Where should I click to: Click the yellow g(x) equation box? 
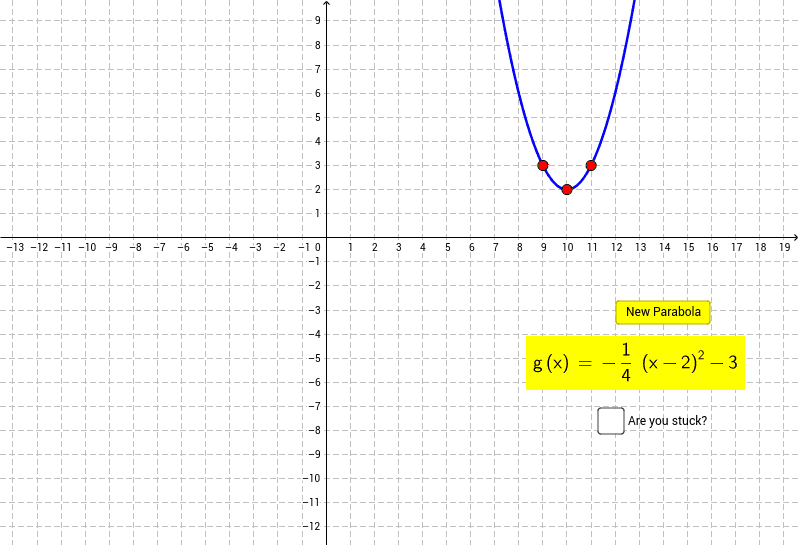coord(635,363)
